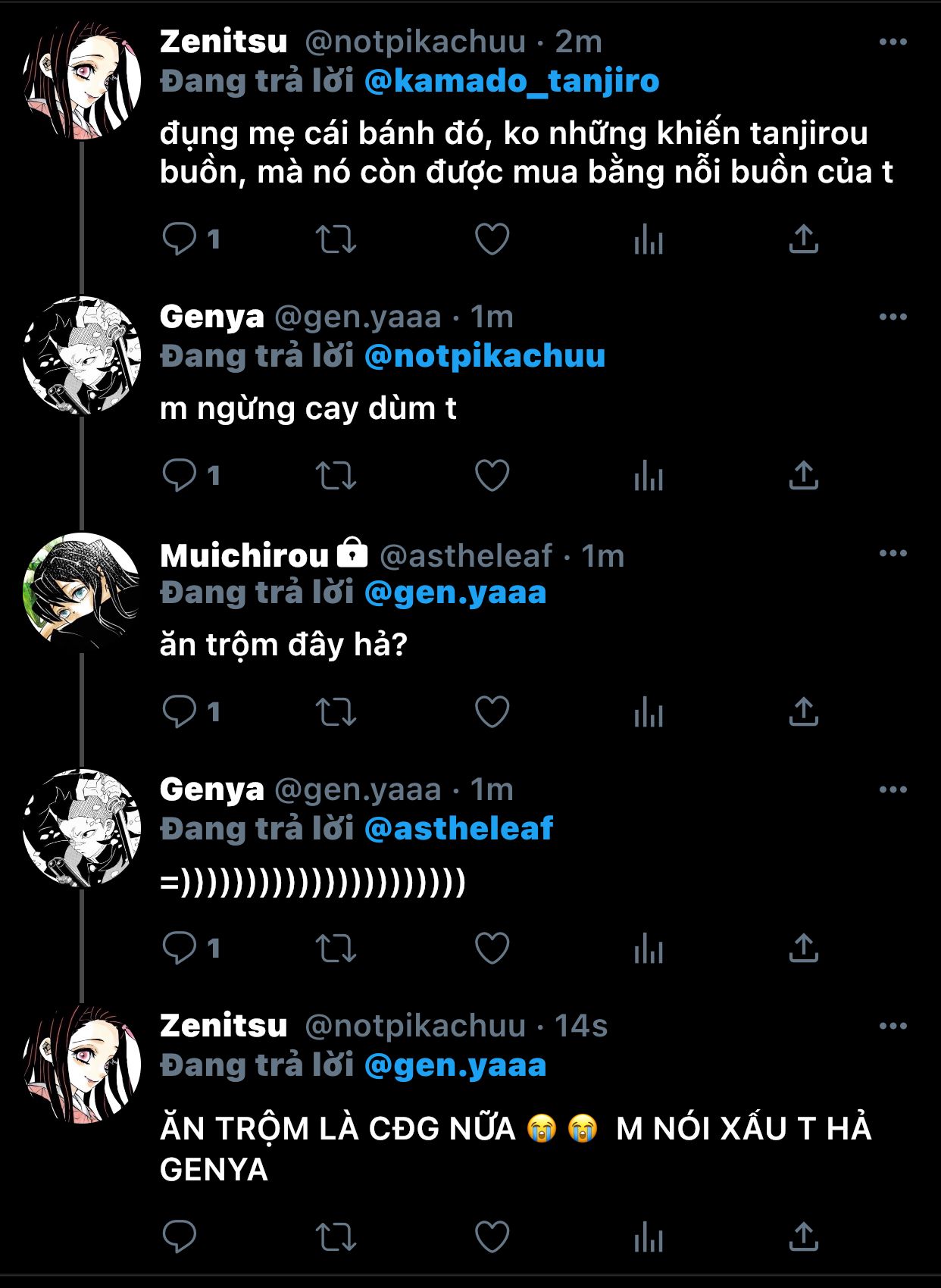Image resolution: width=941 pixels, height=1288 pixels.
Task: Like Muichirou's "ăn trộm đây hả?" tweet
Action: coord(492,712)
